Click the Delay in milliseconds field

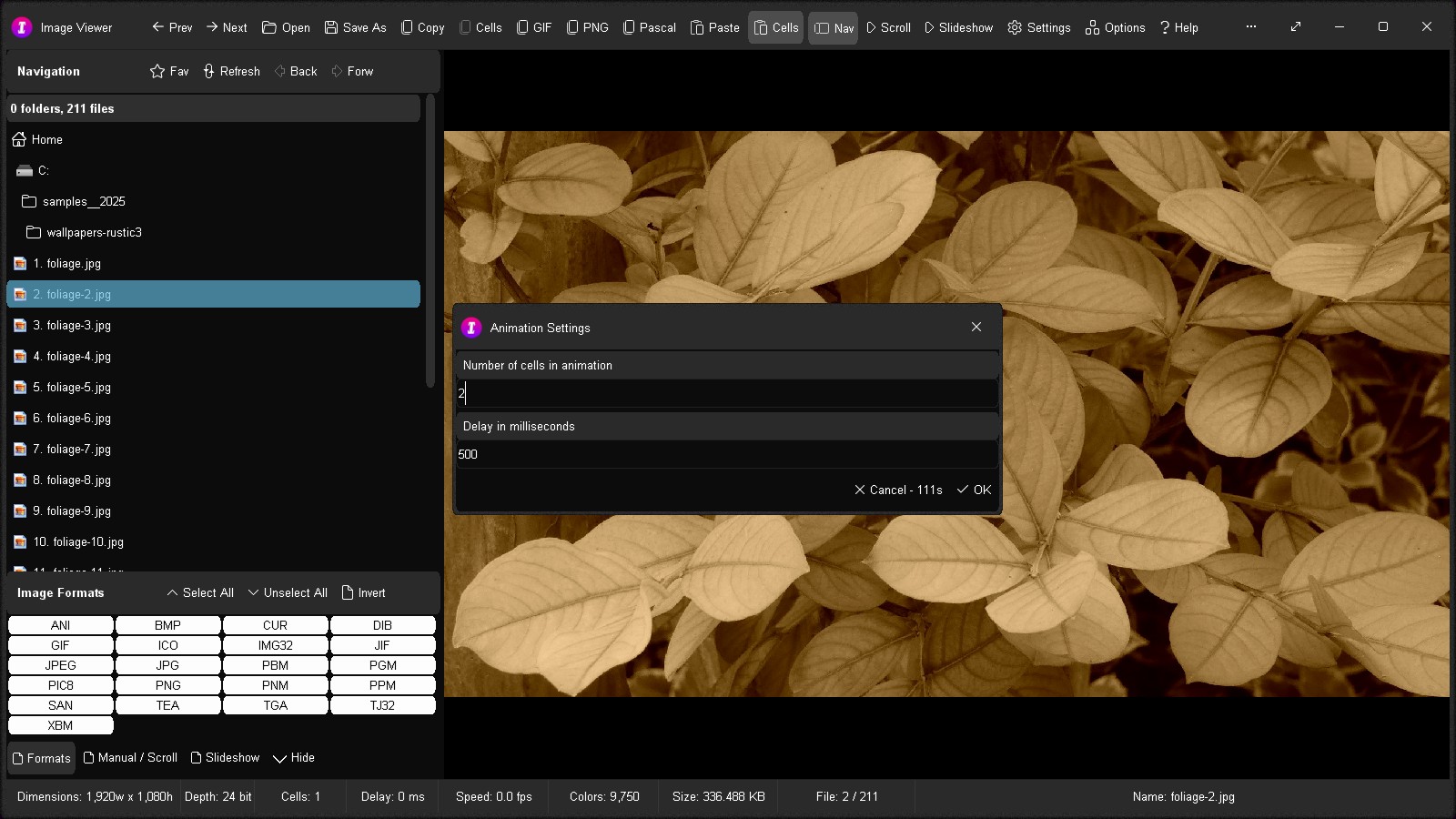pyautogui.click(x=726, y=454)
